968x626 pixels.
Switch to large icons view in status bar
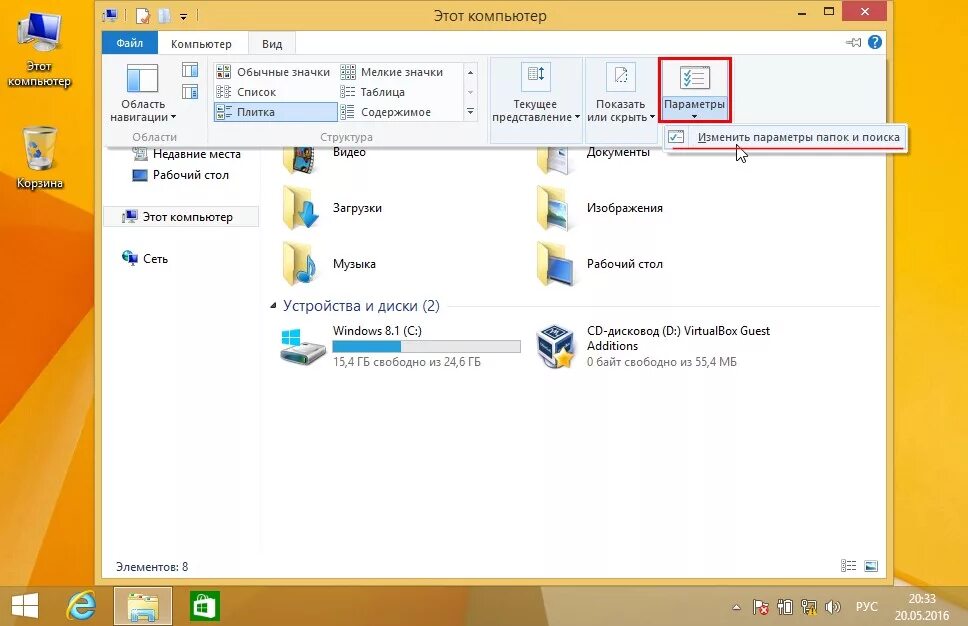[x=871, y=565]
